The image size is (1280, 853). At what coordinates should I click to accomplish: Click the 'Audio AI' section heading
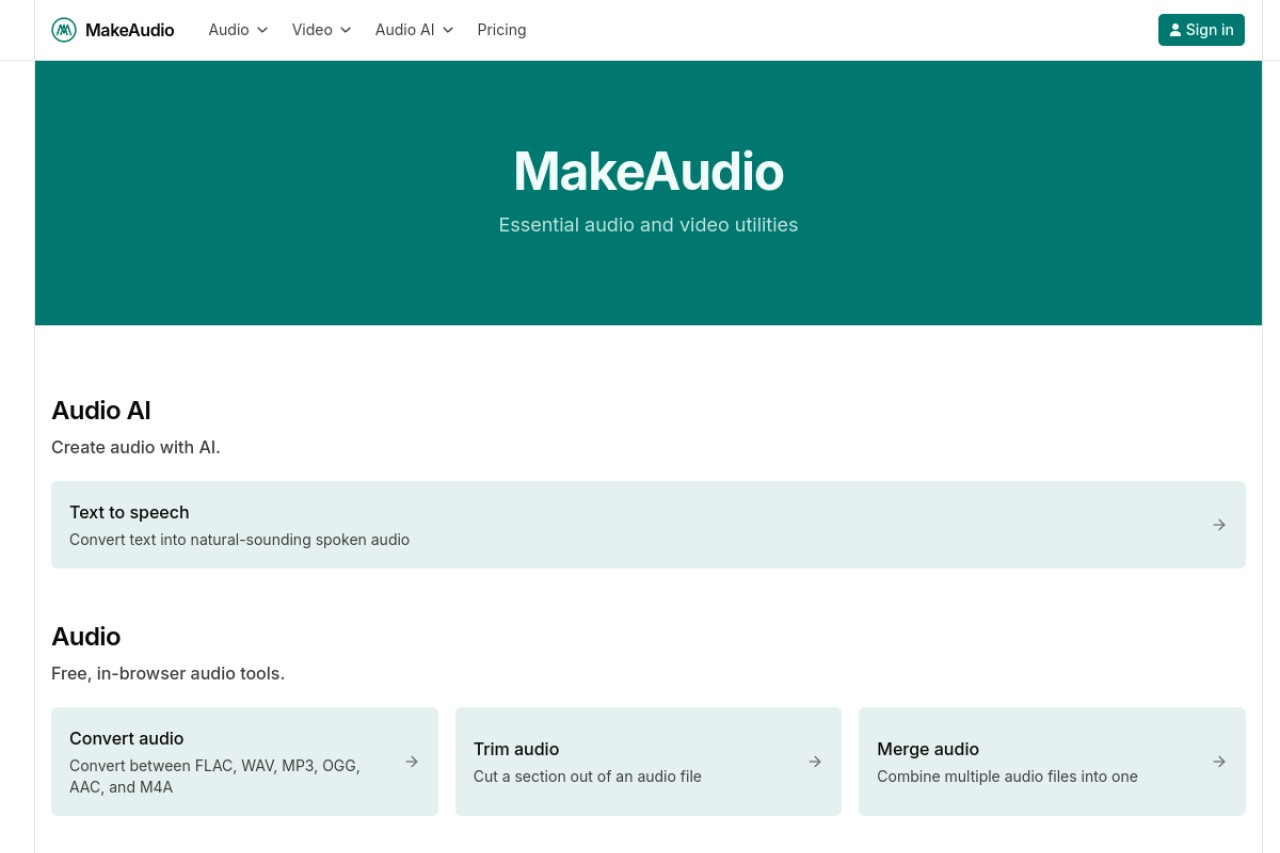coord(101,410)
